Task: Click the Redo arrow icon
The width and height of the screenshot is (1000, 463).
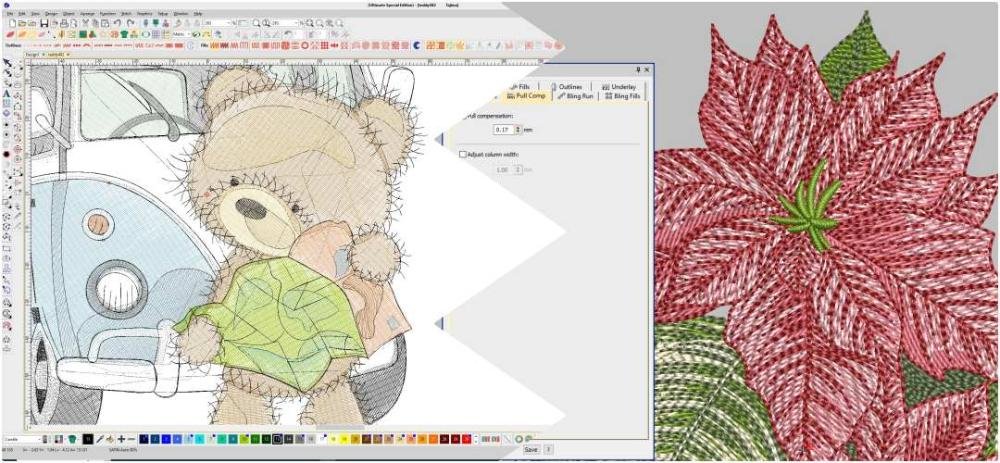Action: 131,23
